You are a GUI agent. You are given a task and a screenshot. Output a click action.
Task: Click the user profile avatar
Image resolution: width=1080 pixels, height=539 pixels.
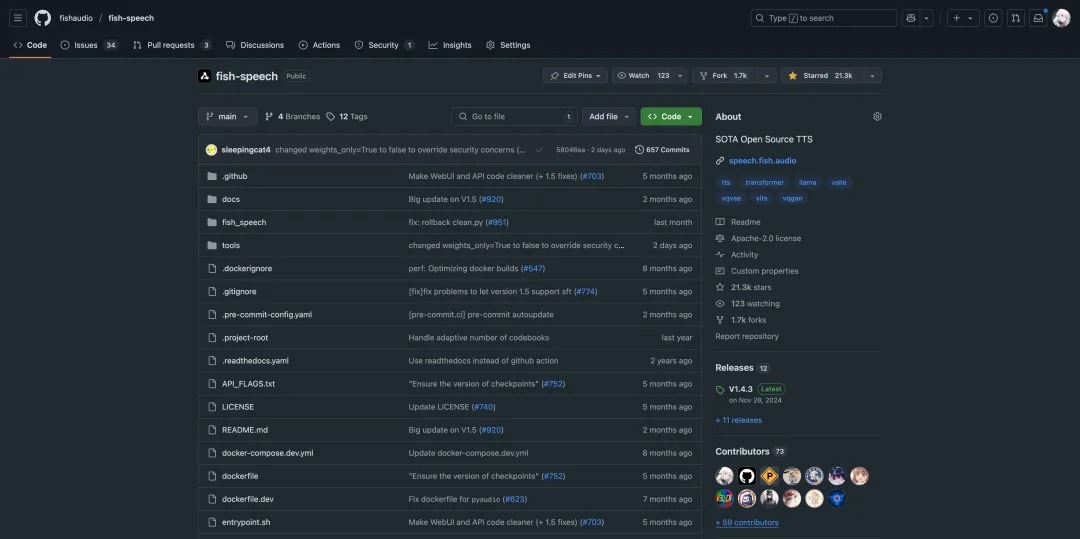[x=1062, y=18]
